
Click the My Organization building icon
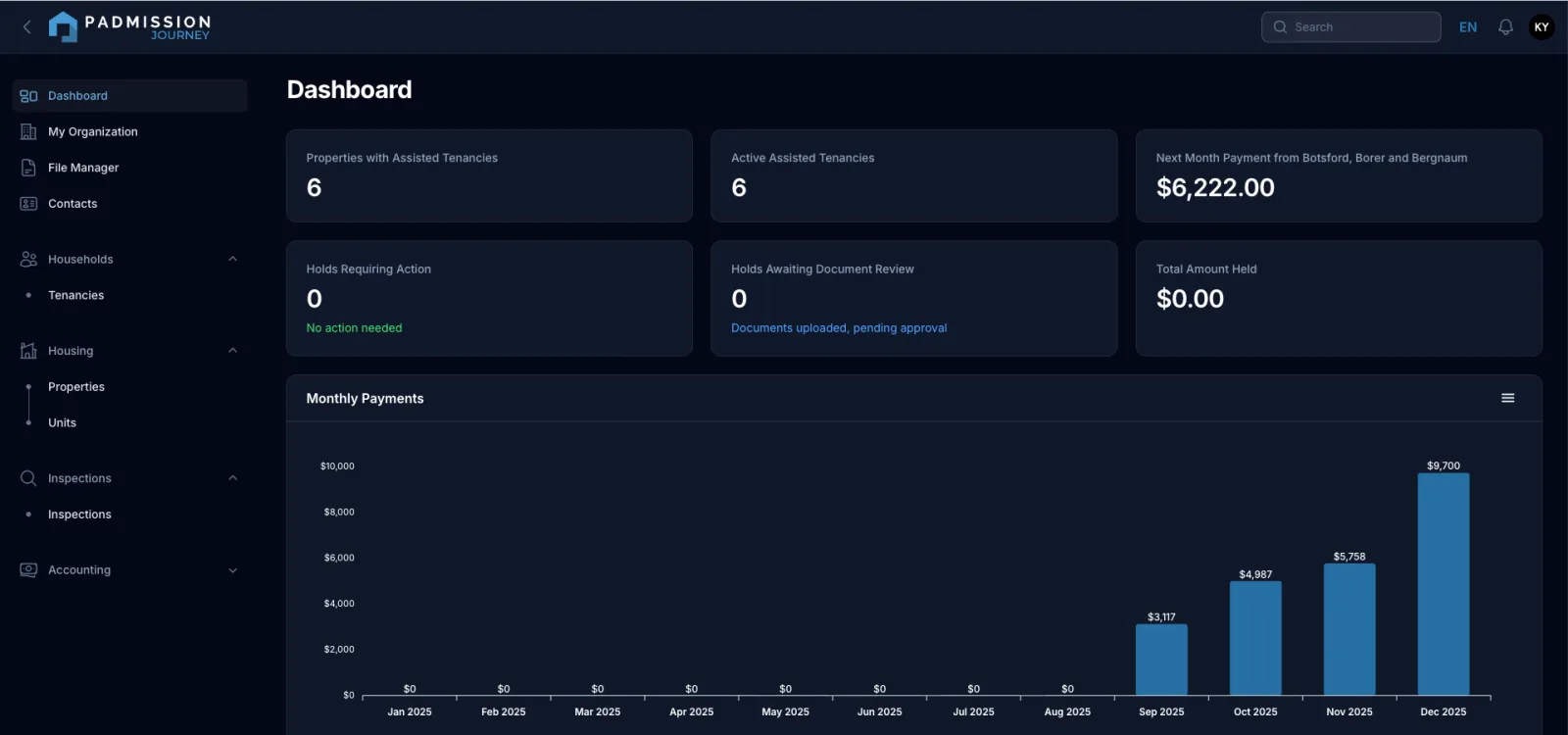coord(28,132)
